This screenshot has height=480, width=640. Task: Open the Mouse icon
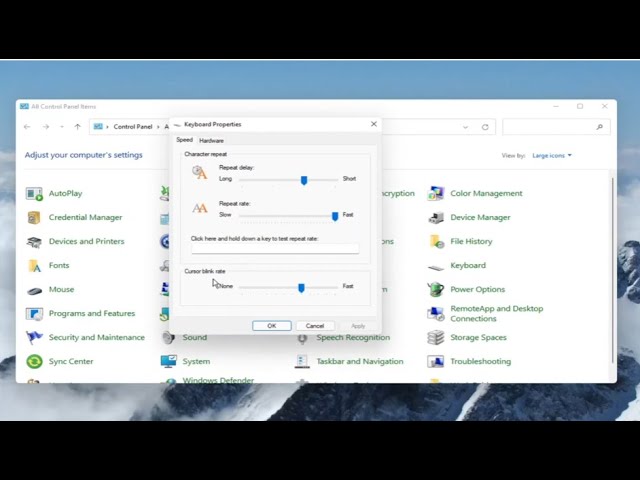point(34,290)
